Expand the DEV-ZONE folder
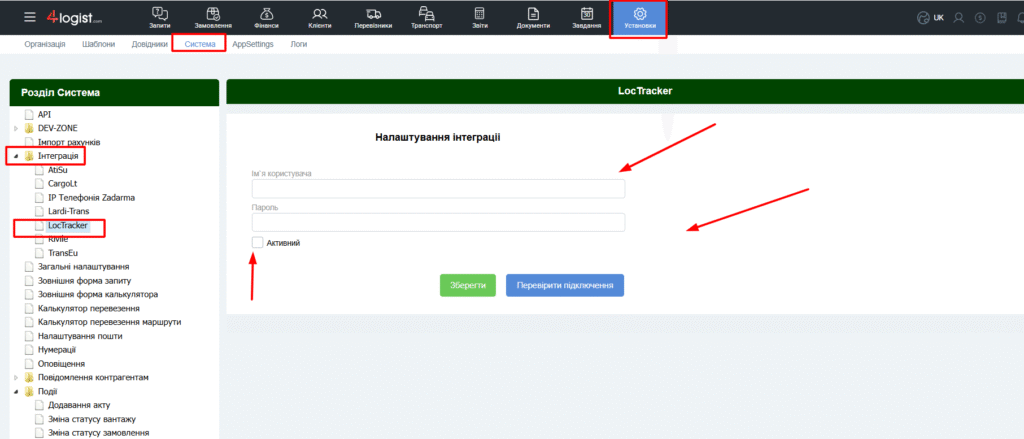This screenshot has height=439, width=1024. [16, 129]
